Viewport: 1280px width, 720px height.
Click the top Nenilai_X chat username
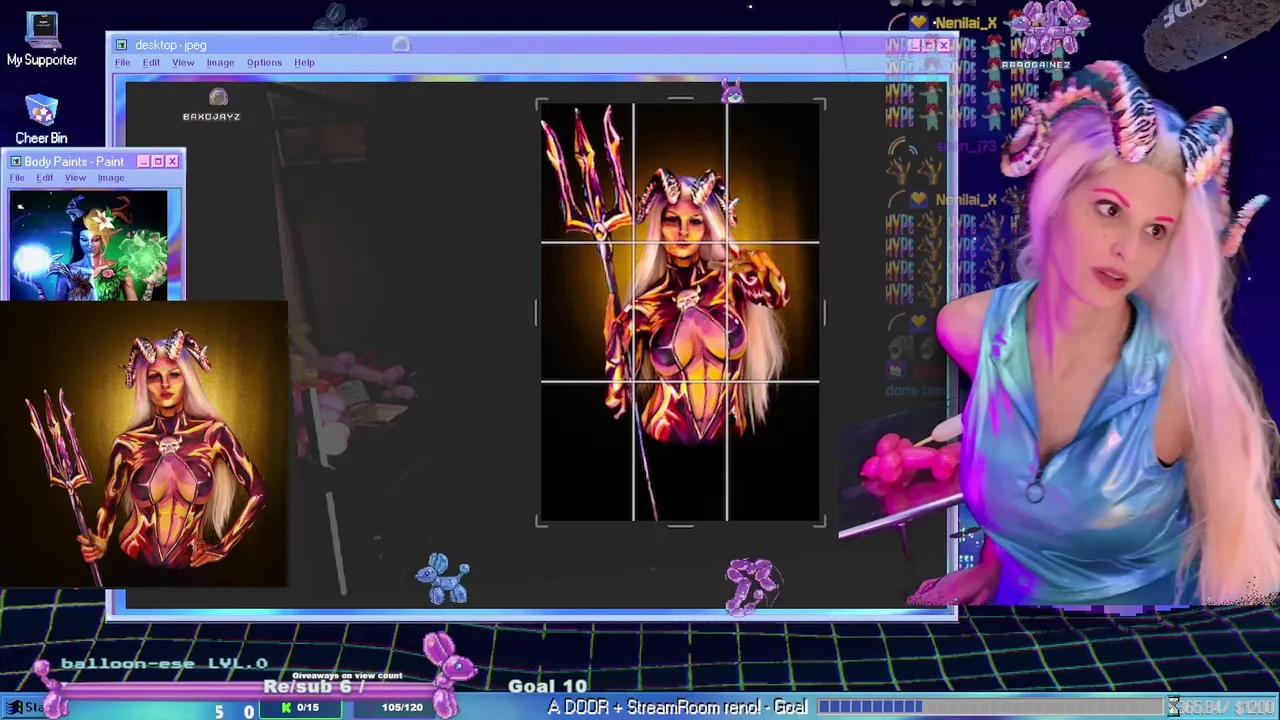965,23
